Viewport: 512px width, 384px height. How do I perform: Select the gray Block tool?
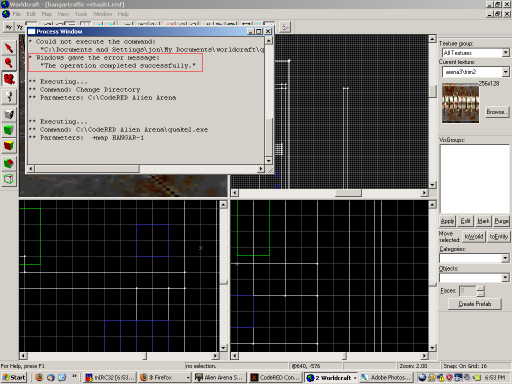(9, 114)
